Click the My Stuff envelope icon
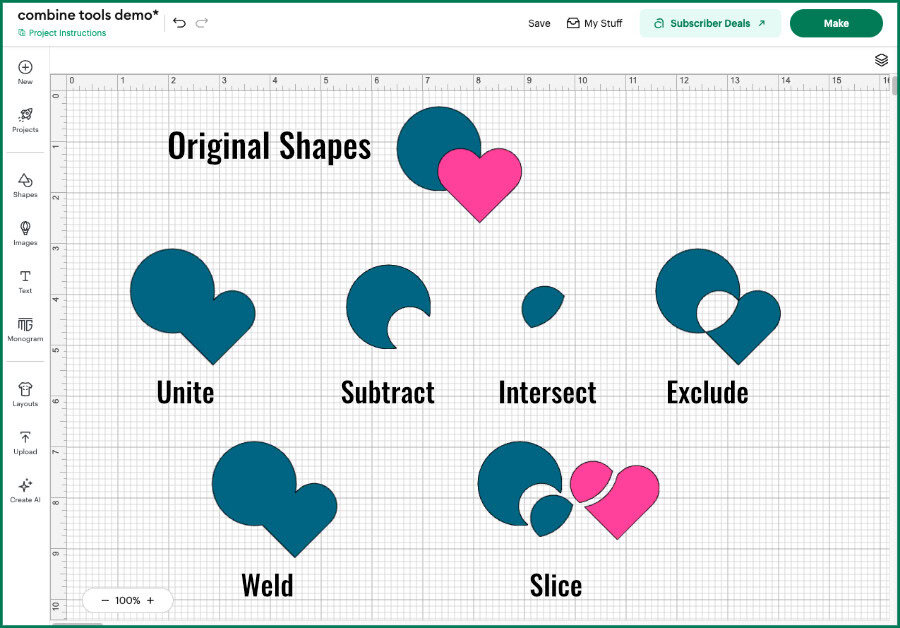 (x=573, y=23)
